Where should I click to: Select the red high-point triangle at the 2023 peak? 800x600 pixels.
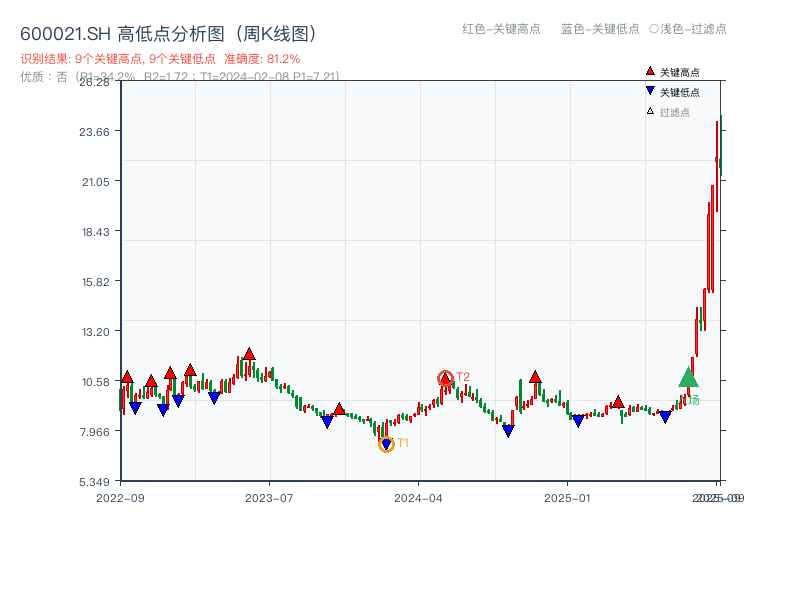(249, 354)
